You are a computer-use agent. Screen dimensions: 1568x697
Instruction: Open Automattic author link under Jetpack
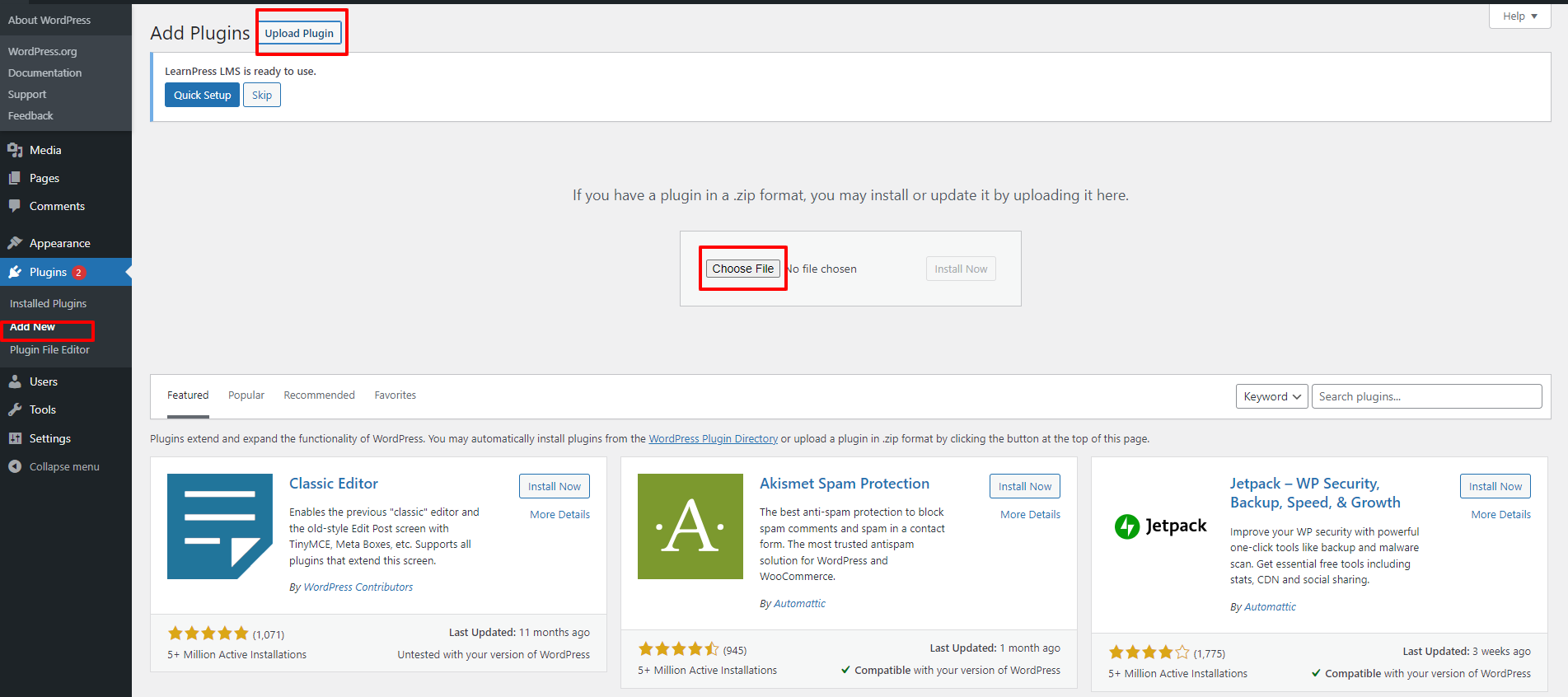[1270, 606]
